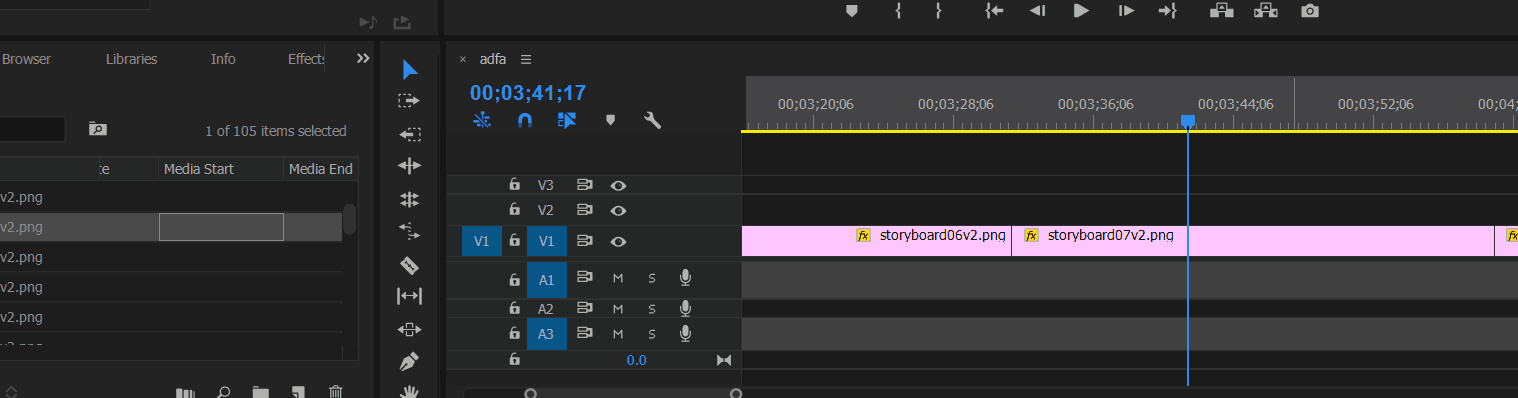The width and height of the screenshot is (1518, 398).
Task: Click the Extract button
Action: tap(1266, 11)
